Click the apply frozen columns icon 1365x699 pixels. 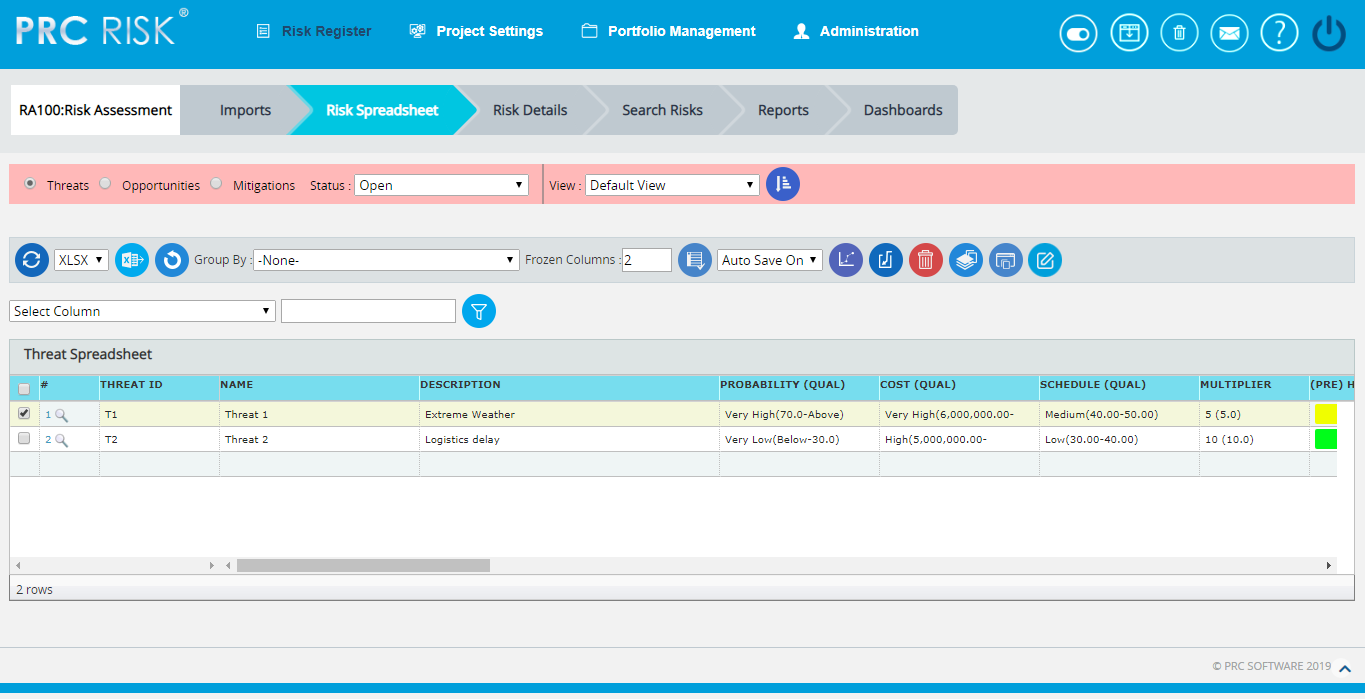click(x=695, y=260)
